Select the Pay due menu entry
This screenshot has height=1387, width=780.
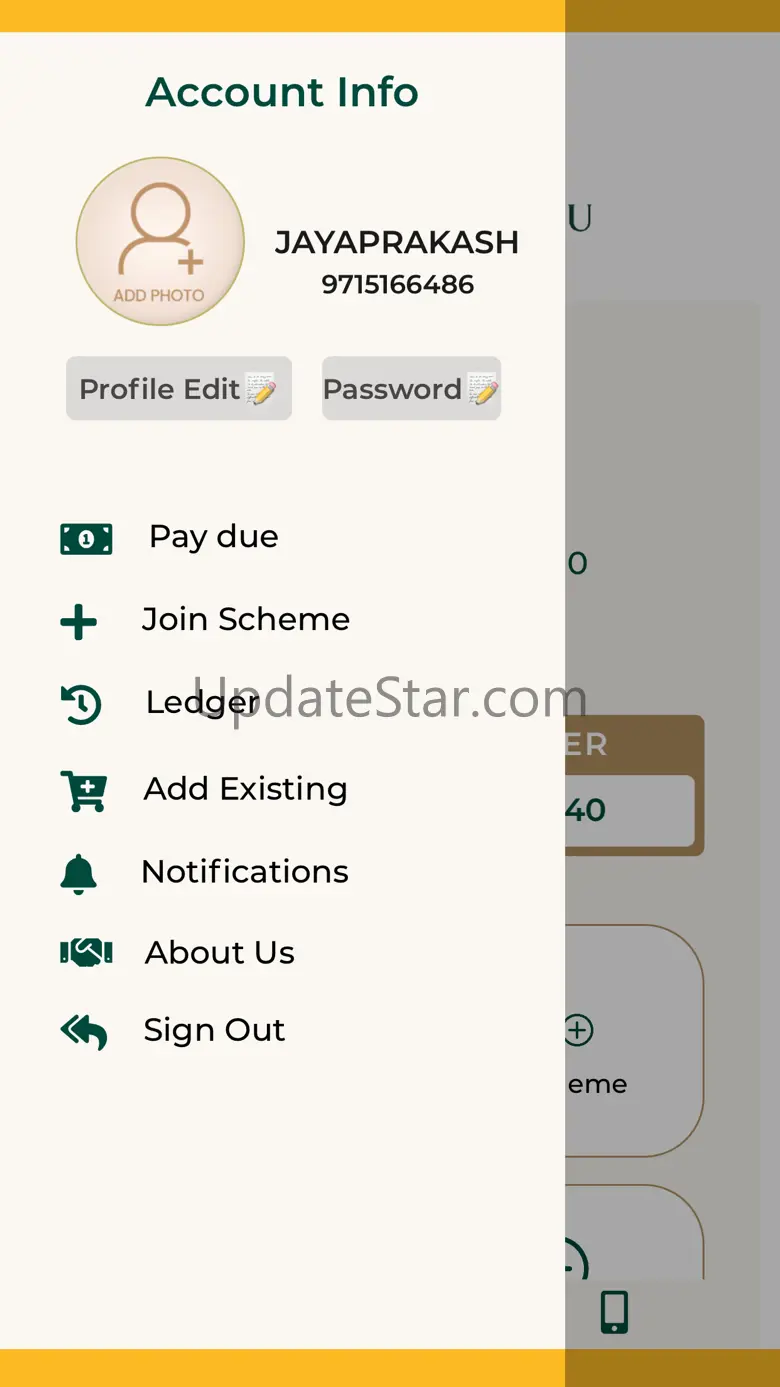point(213,537)
